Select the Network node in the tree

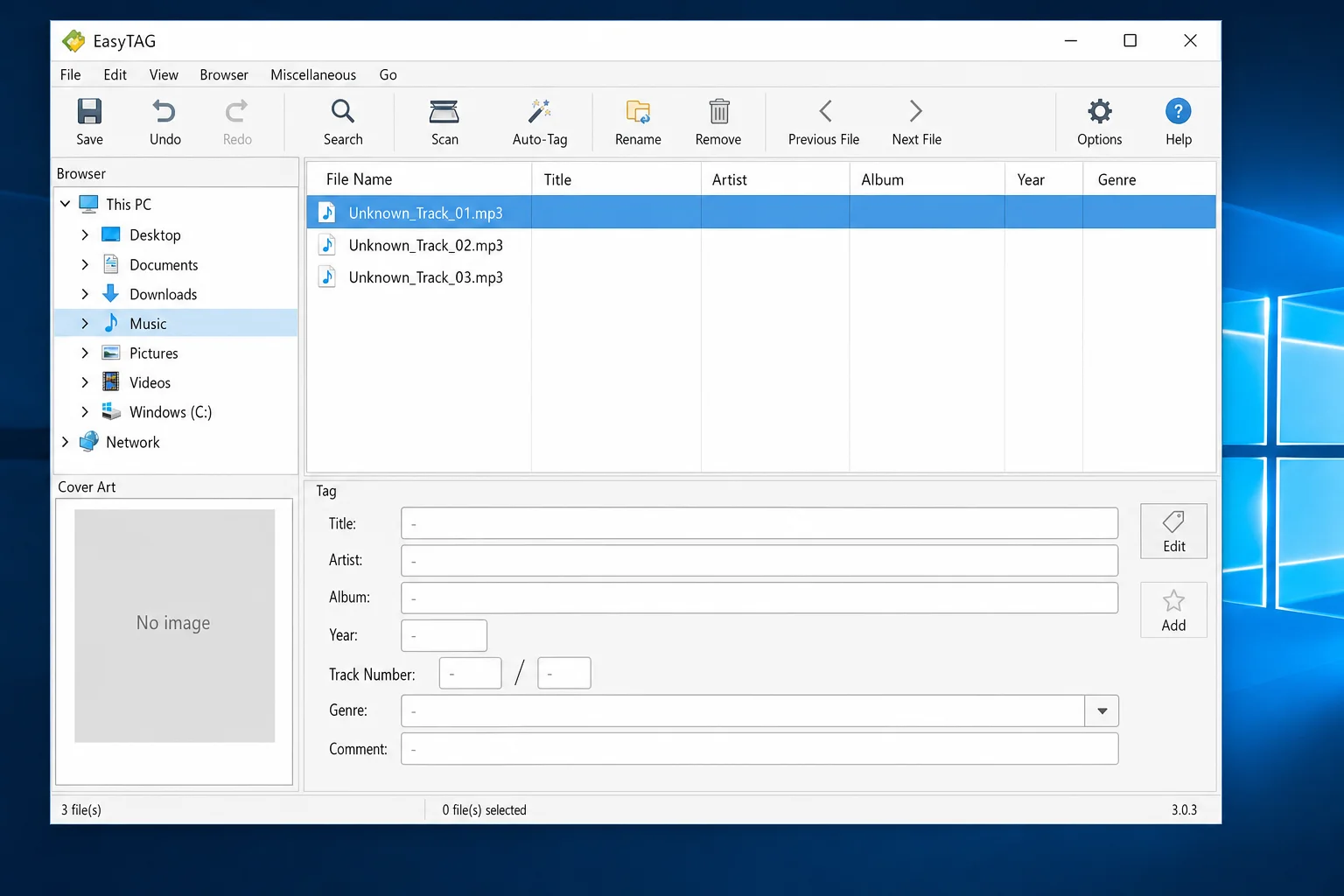[x=132, y=443]
